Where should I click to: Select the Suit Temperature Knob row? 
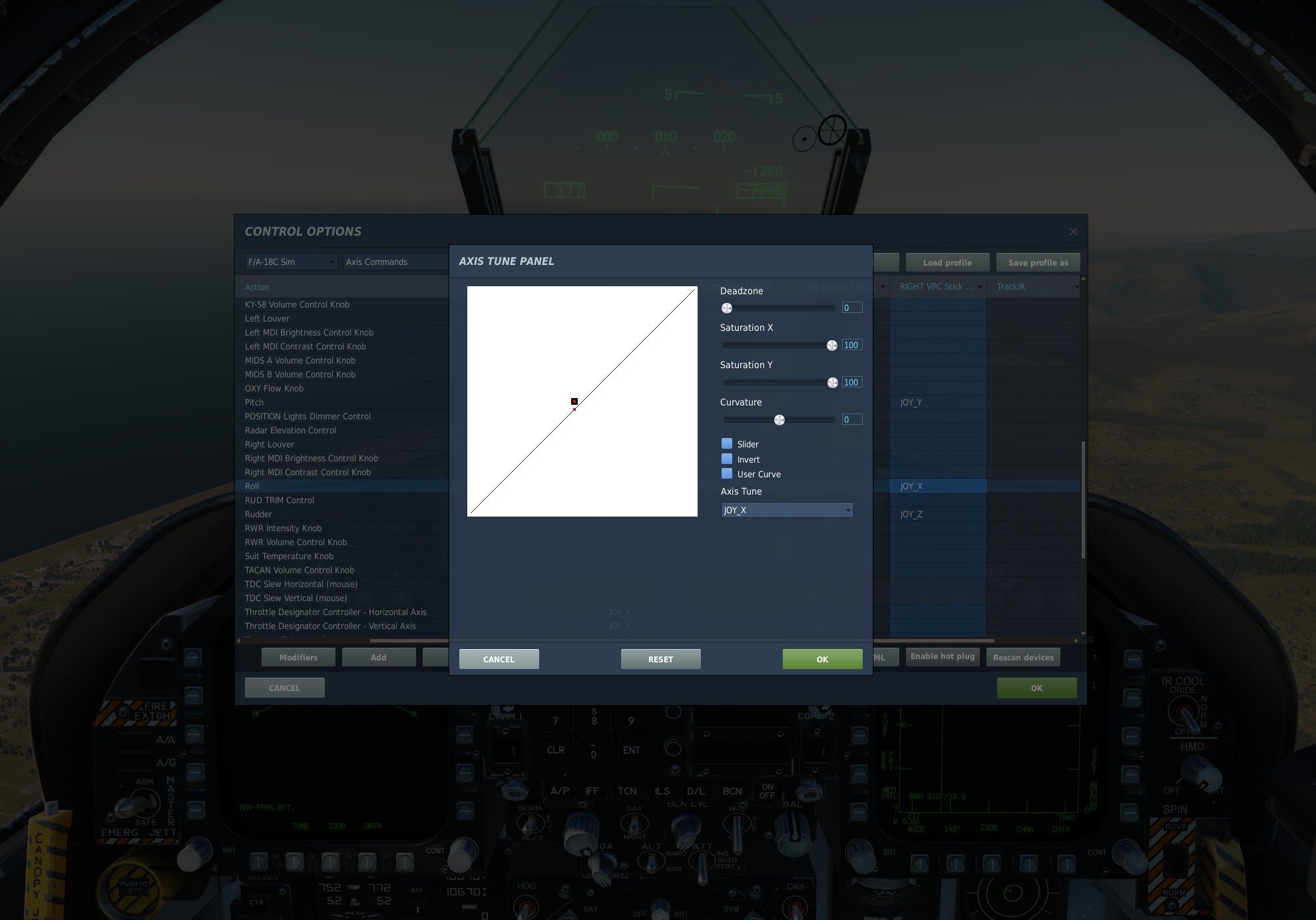coord(342,556)
